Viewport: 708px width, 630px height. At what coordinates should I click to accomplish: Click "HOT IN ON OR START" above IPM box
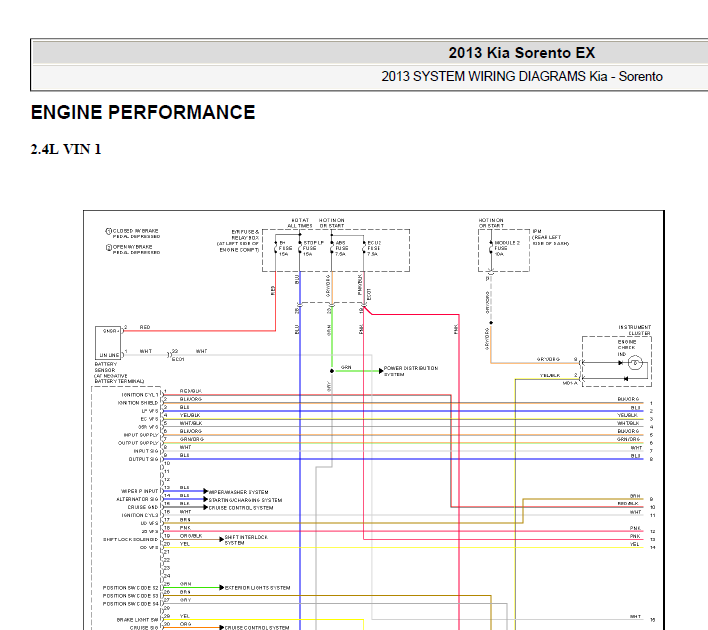(491, 223)
